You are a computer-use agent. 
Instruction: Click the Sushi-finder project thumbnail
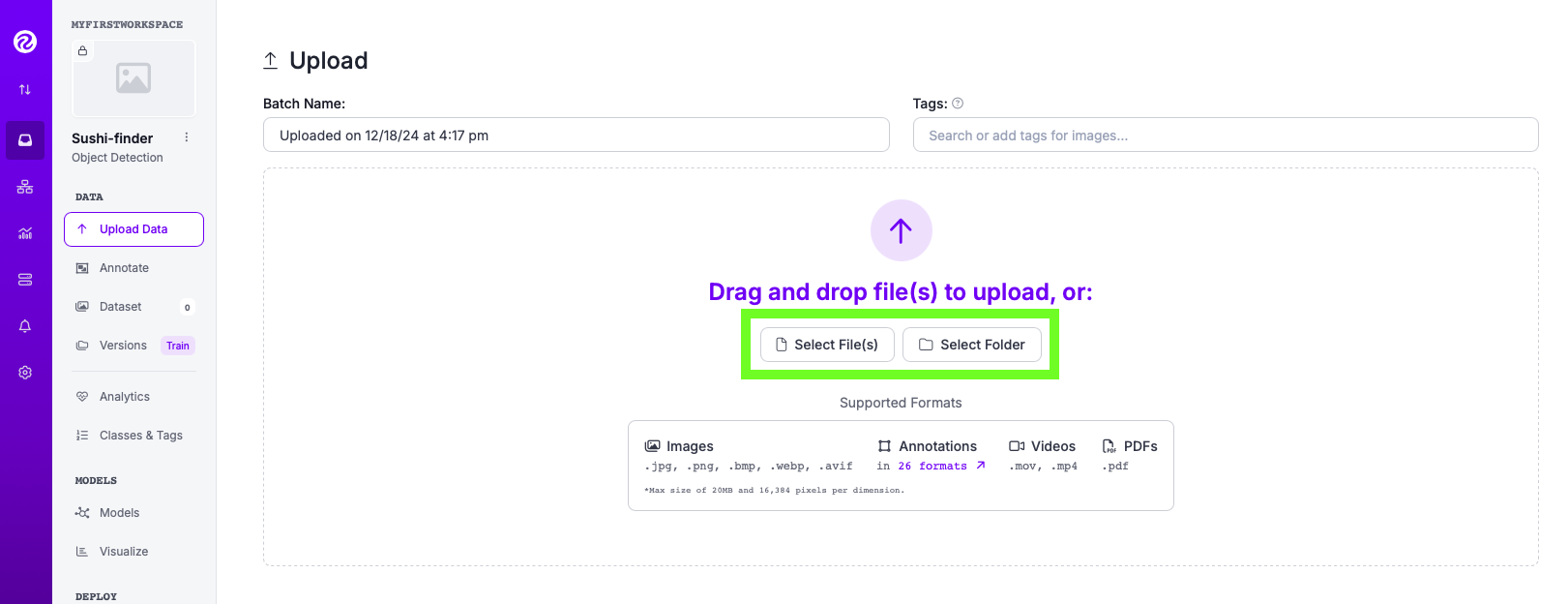click(x=133, y=78)
